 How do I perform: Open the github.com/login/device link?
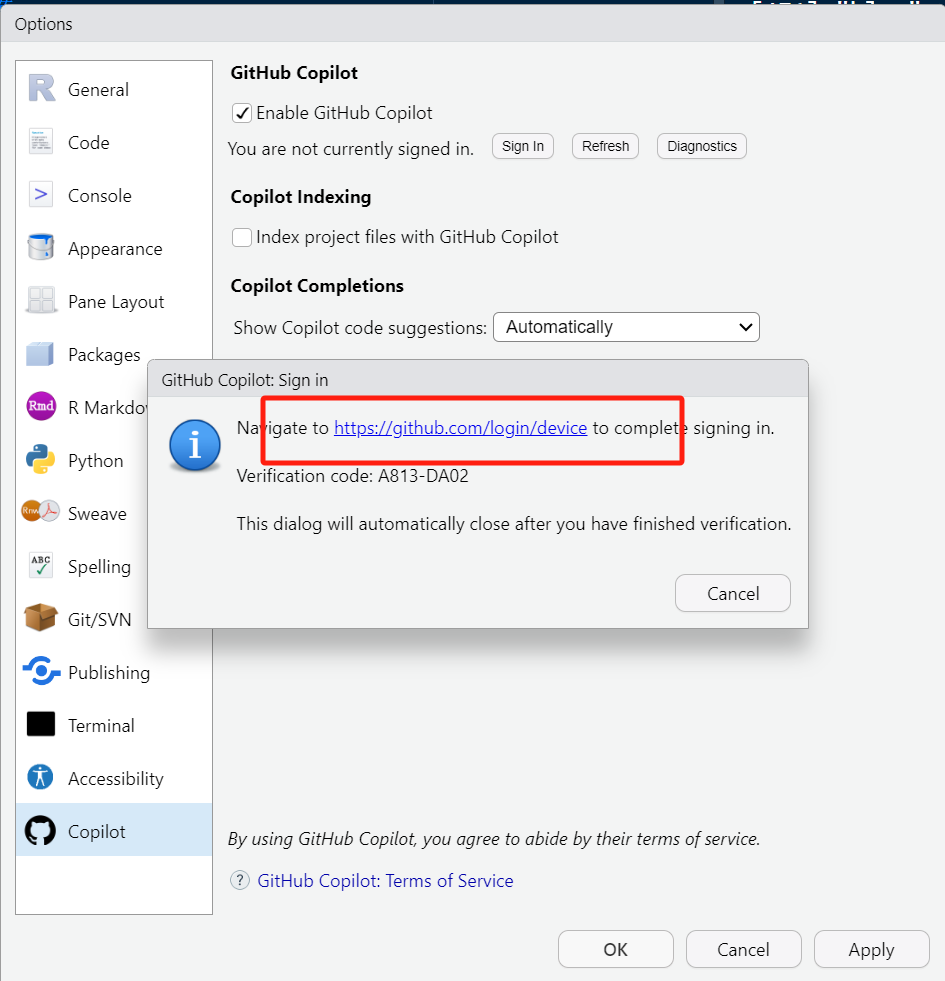point(460,428)
